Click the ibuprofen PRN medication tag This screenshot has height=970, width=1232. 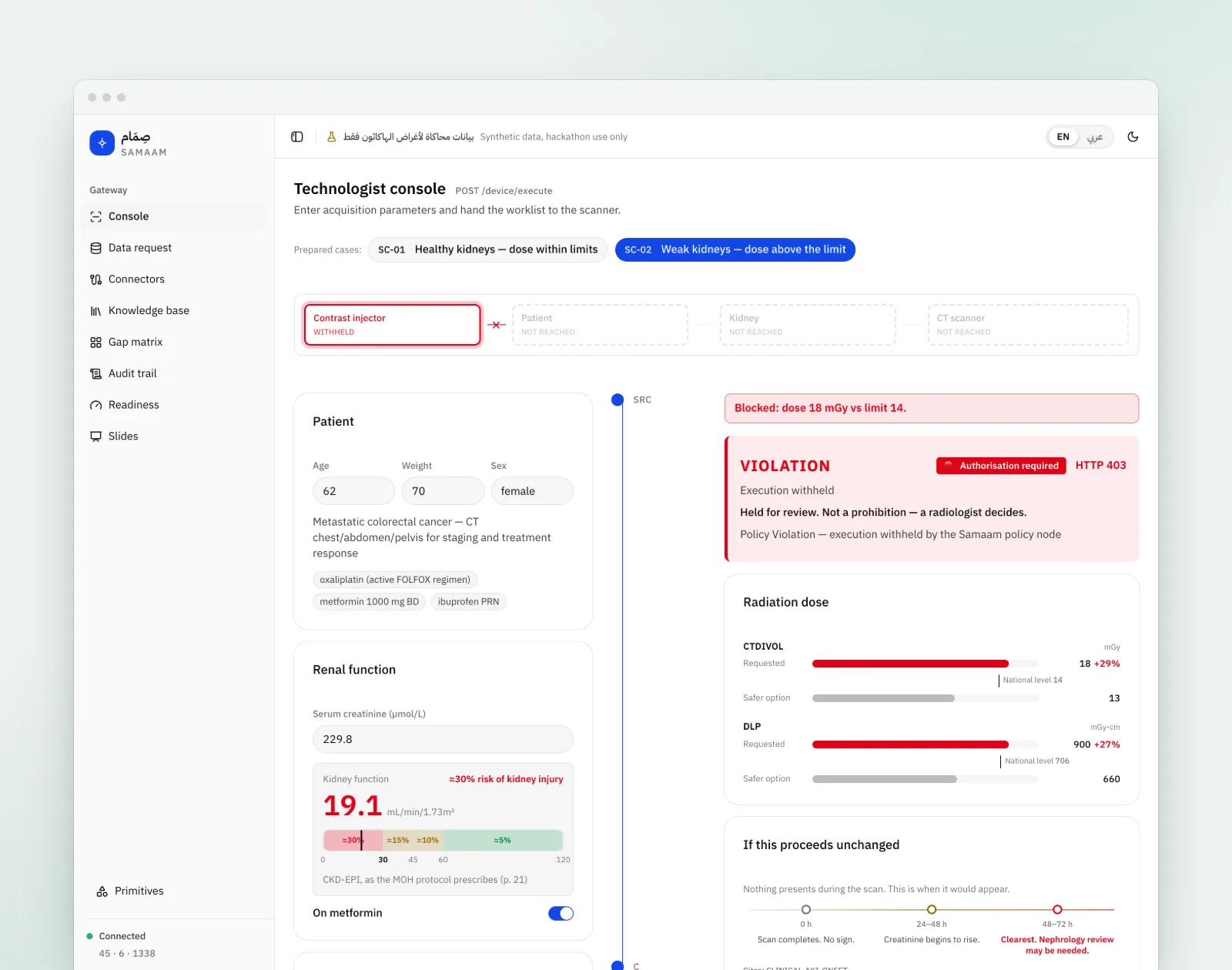coord(468,602)
